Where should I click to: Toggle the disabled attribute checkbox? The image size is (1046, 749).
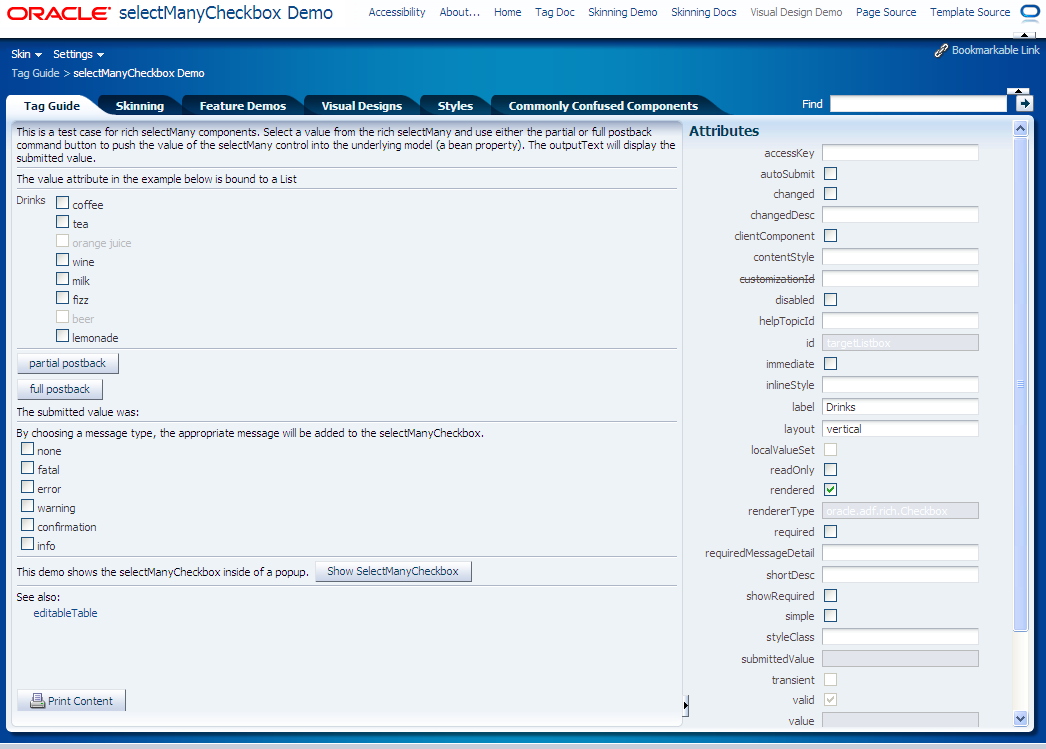(x=831, y=299)
